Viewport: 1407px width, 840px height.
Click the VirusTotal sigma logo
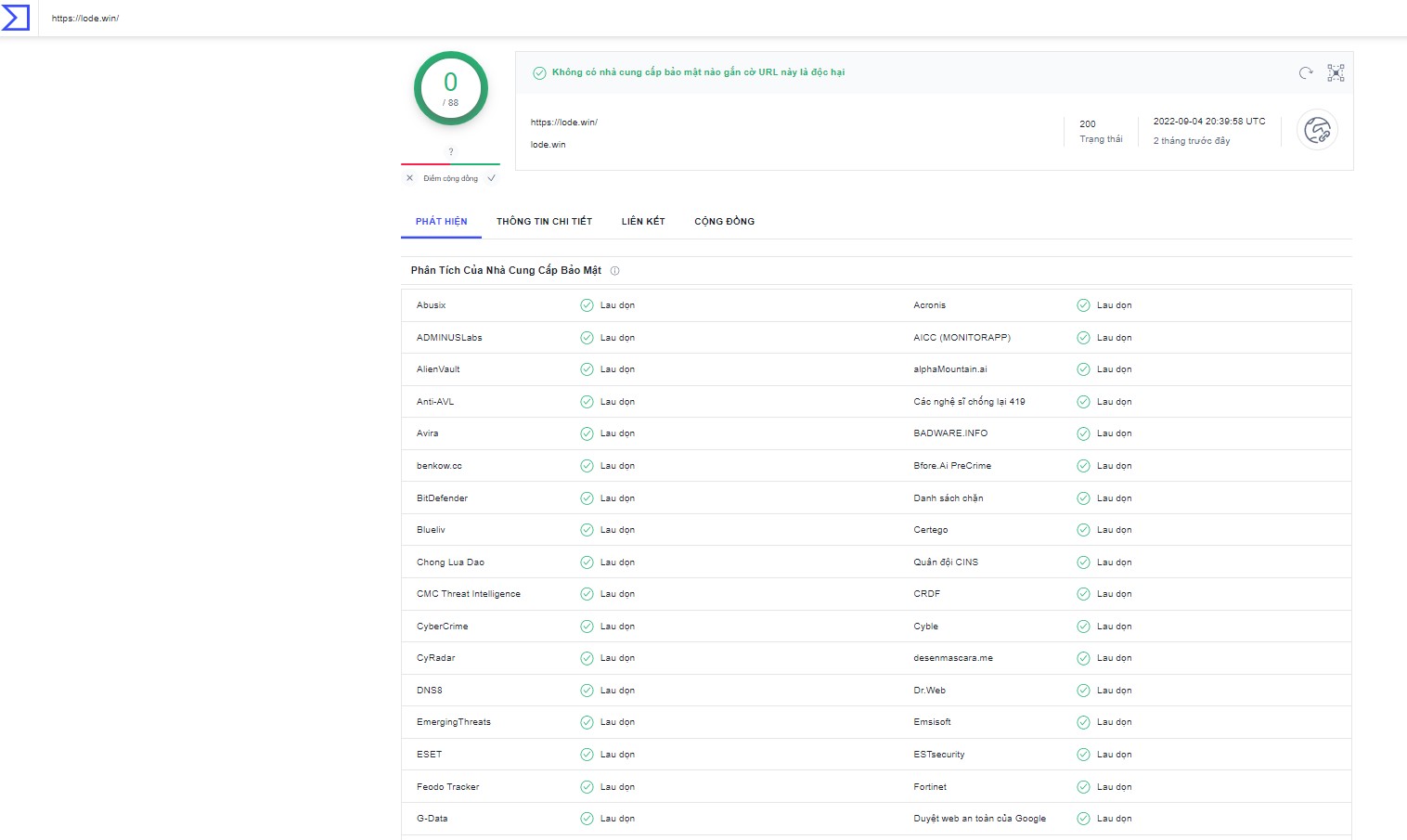point(16,18)
